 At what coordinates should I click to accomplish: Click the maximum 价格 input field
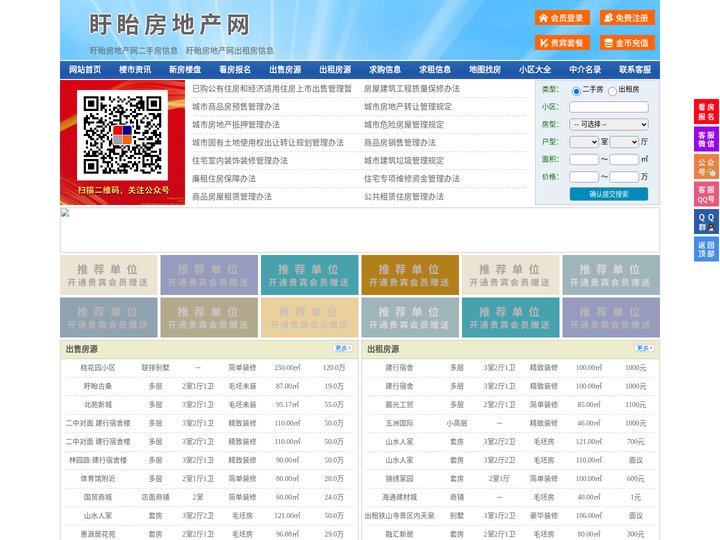pyautogui.click(x=624, y=177)
